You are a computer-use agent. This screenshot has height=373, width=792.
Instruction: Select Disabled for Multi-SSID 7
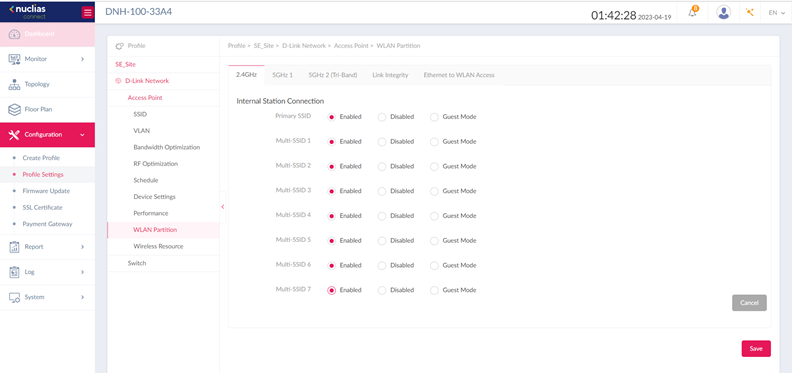coord(382,290)
